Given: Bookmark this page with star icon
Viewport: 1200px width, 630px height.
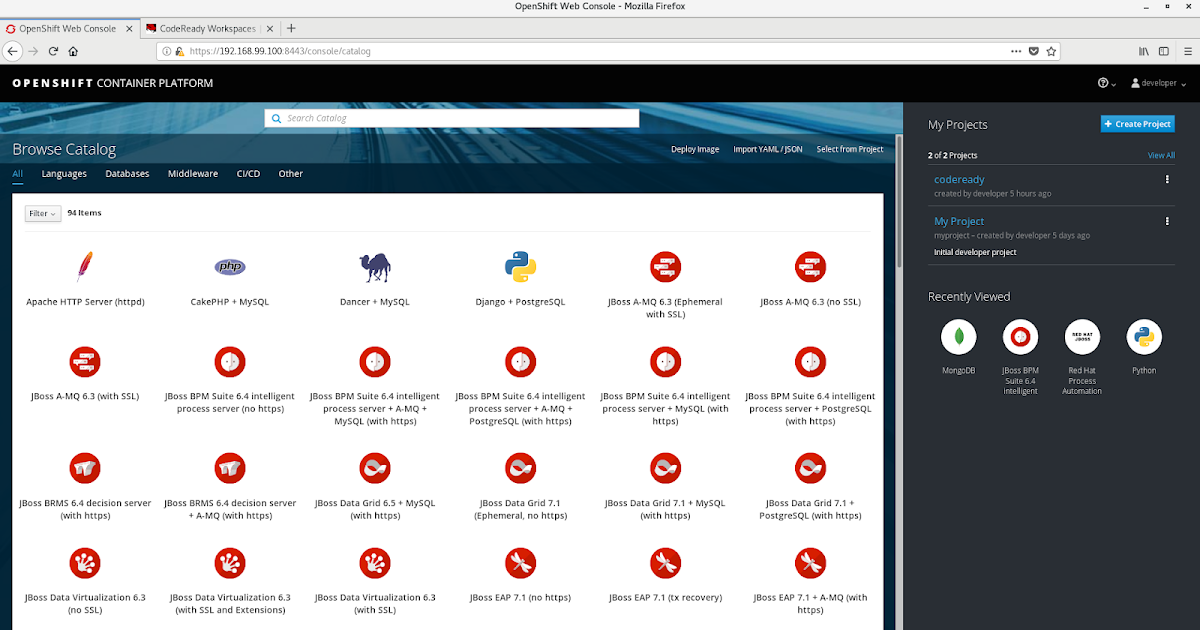Looking at the screenshot, I should (1052, 50).
